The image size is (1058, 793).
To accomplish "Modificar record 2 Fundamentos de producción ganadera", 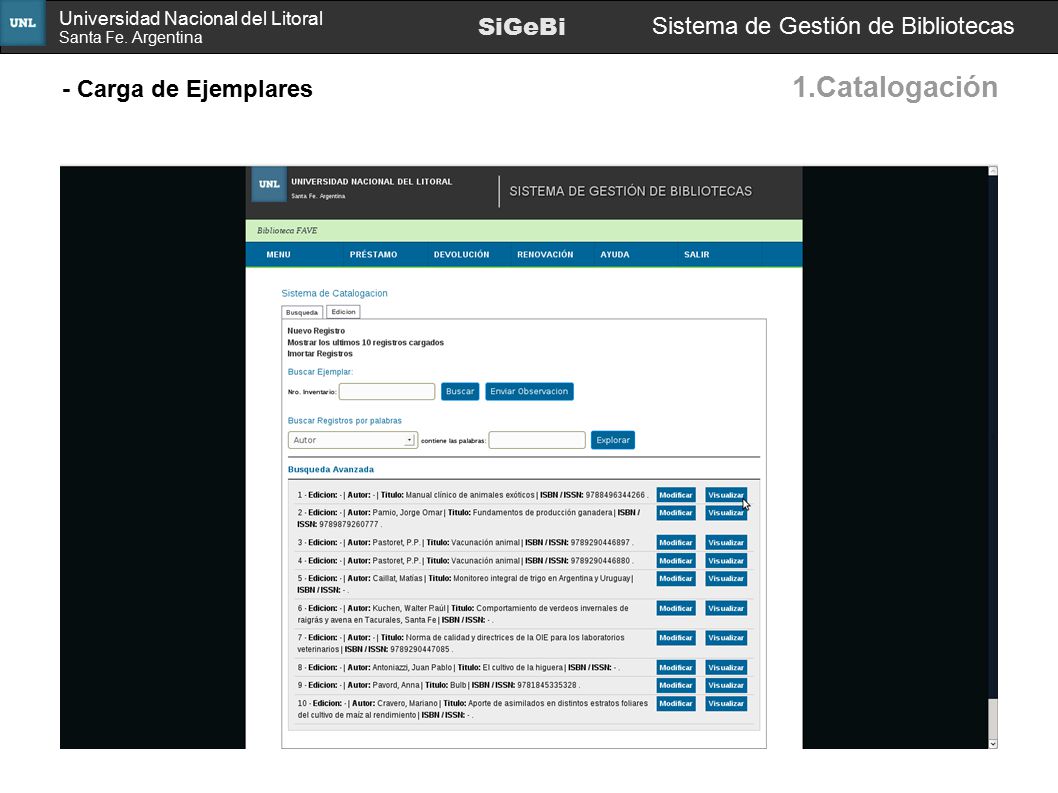I will (676, 513).
